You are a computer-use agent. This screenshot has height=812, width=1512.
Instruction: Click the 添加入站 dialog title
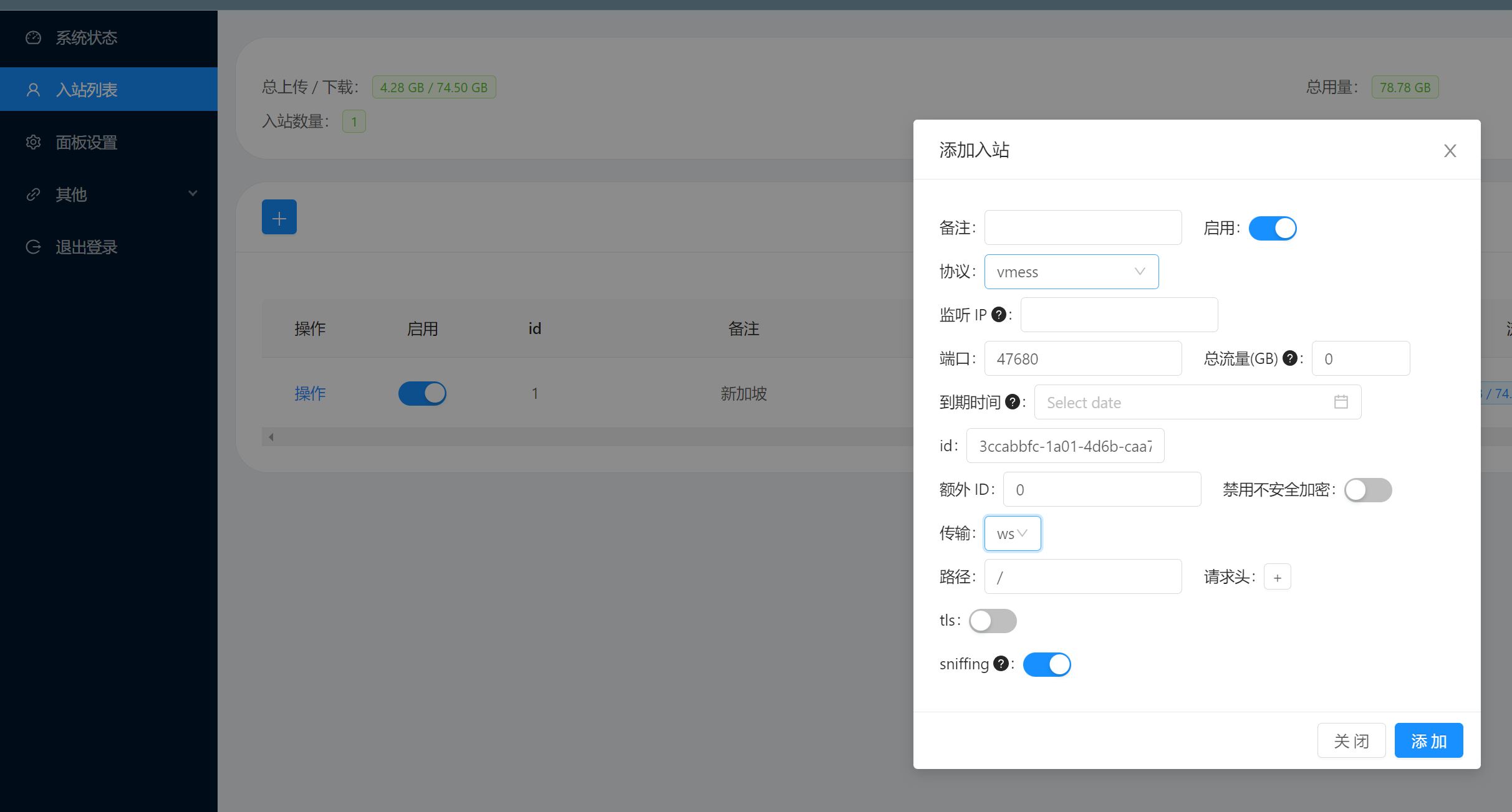974,150
